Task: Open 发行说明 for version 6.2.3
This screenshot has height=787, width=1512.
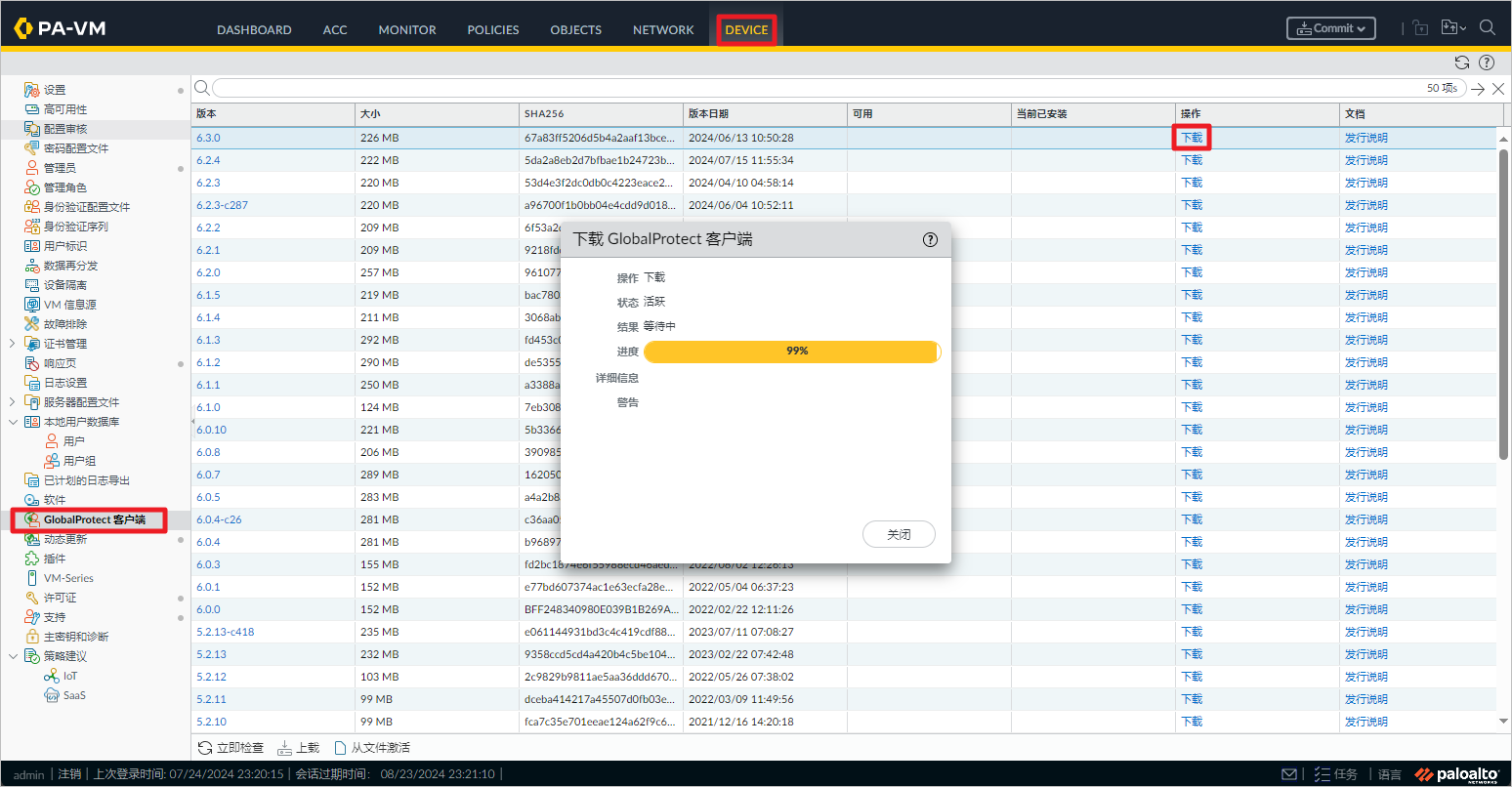Action: [1365, 183]
